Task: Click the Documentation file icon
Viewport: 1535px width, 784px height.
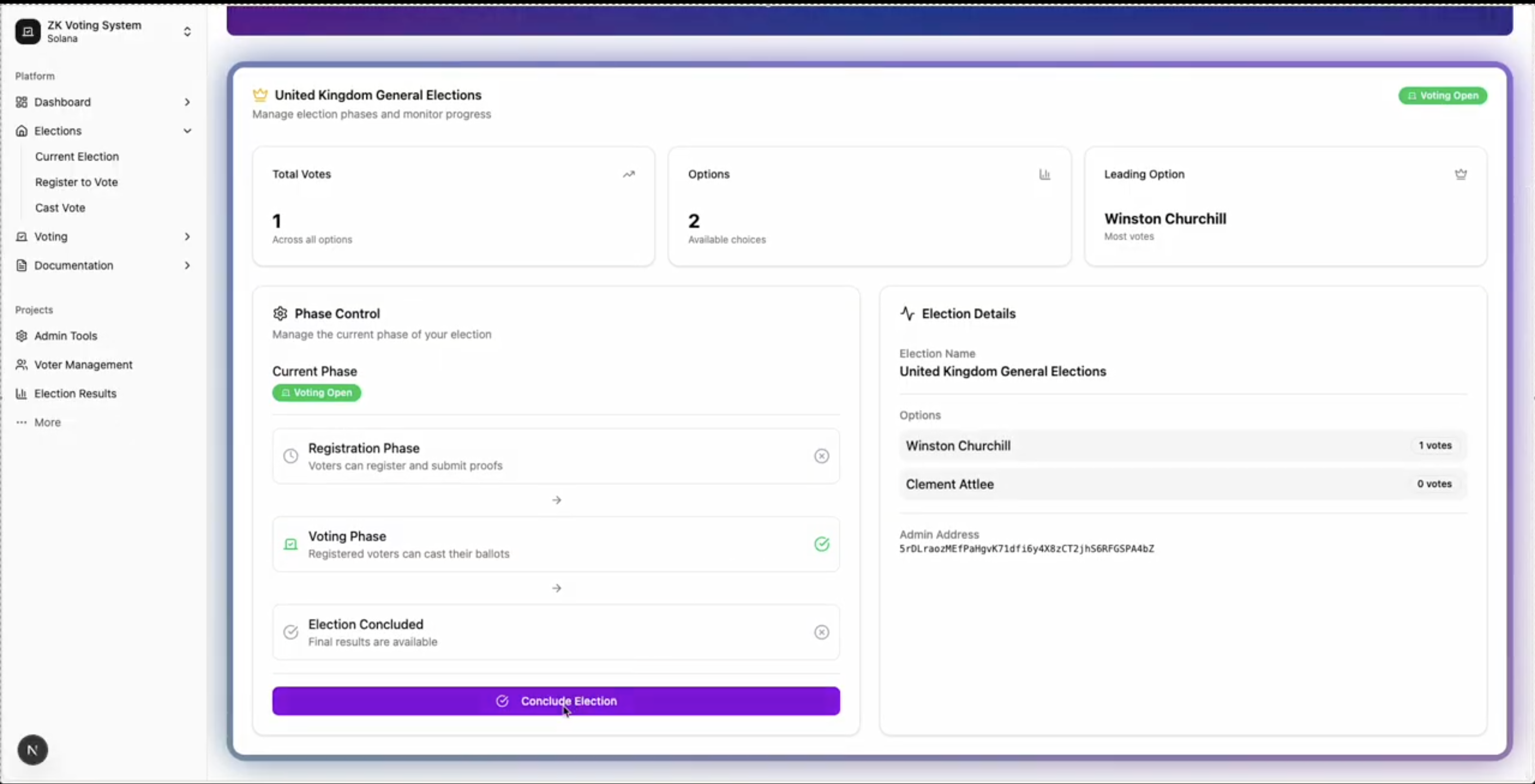Action: tap(22, 265)
